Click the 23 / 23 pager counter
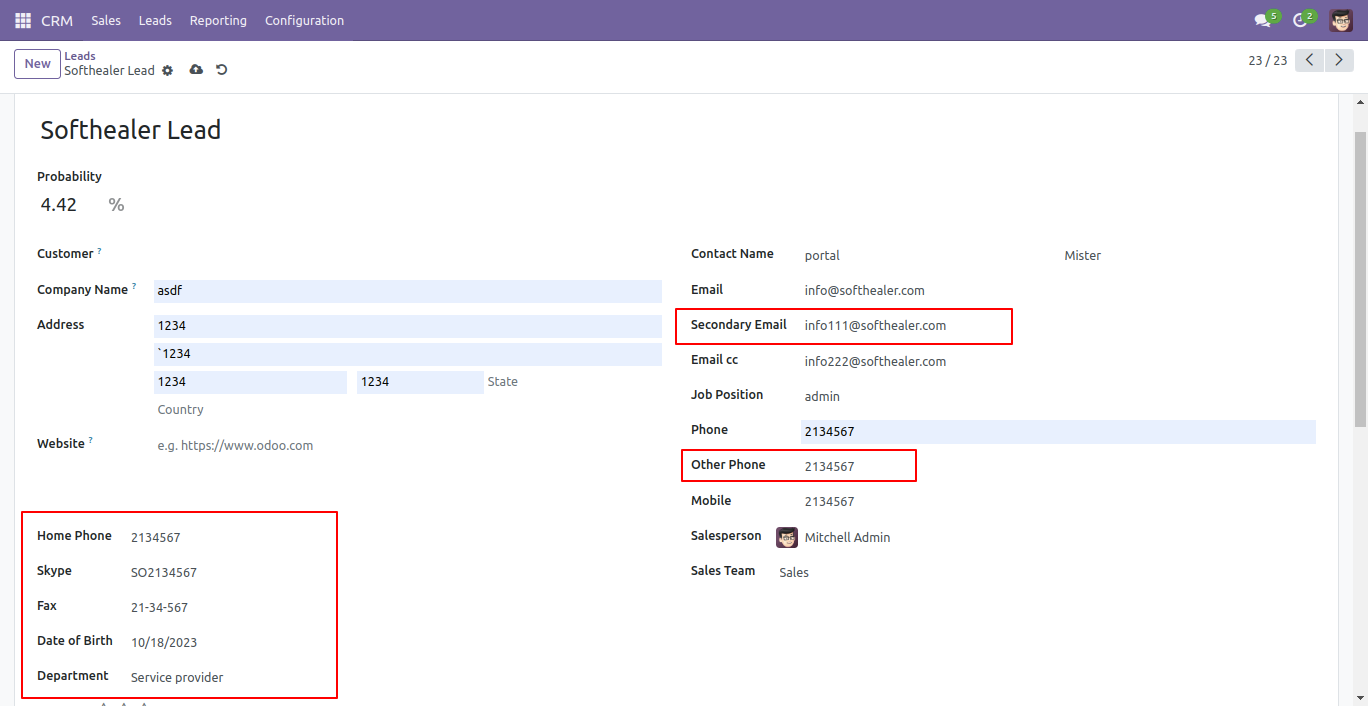This screenshot has height=706, width=1368. [x=1267, y=60]
